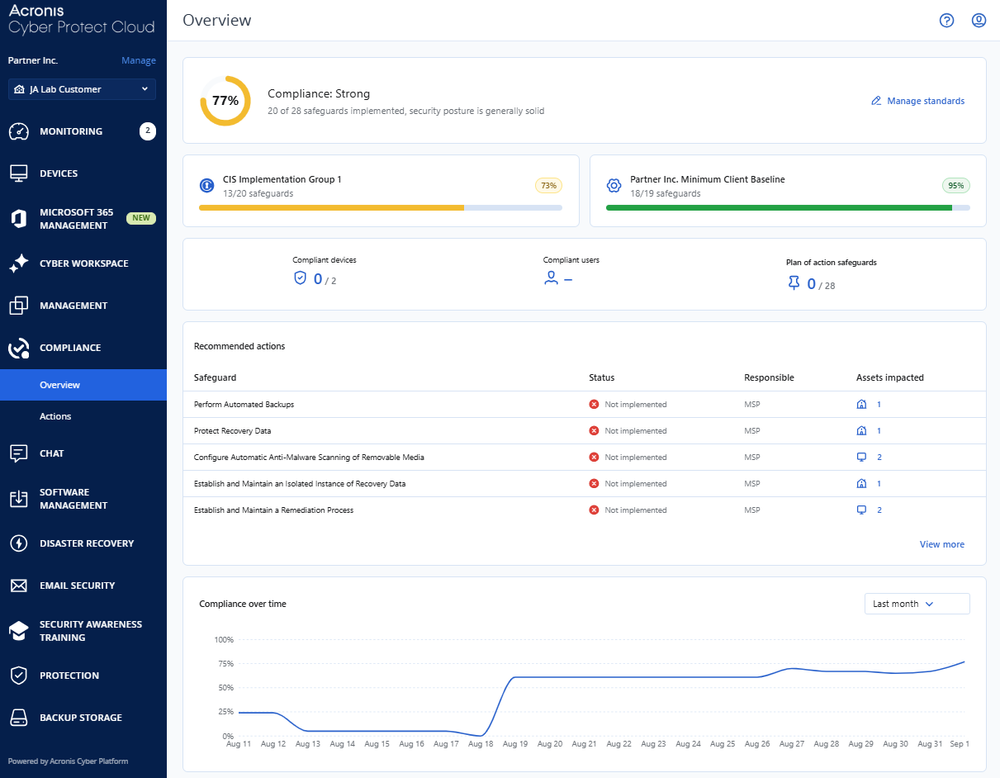Click the Management stacked squares icon
Image resolution: width=1000 pixels, height=778 pixels.
pos(18,305)
